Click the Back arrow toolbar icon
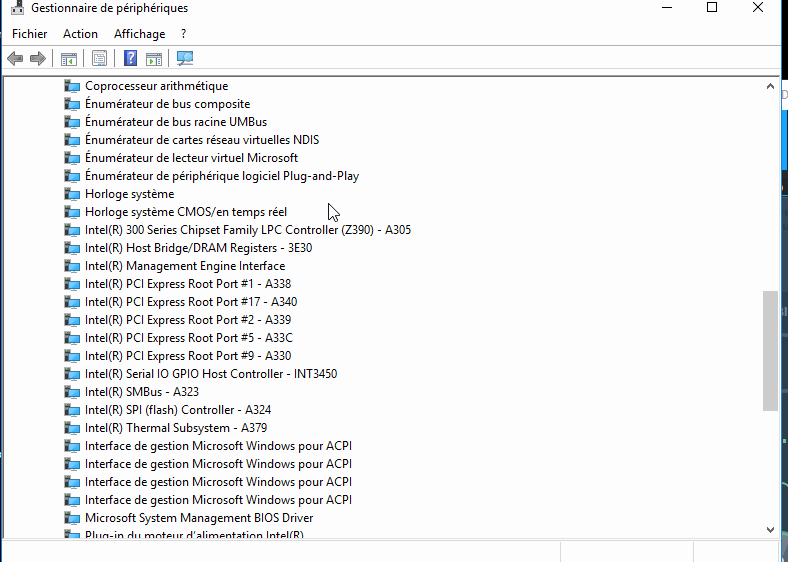This screenshot has height=562, width=788. (x=15, y=59)
